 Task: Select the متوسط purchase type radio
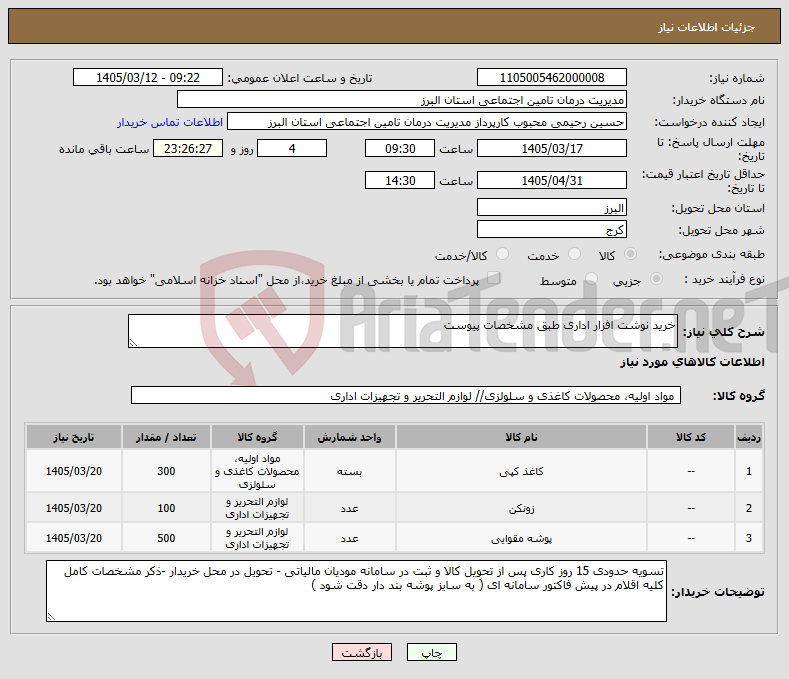[x=591, y=278]
